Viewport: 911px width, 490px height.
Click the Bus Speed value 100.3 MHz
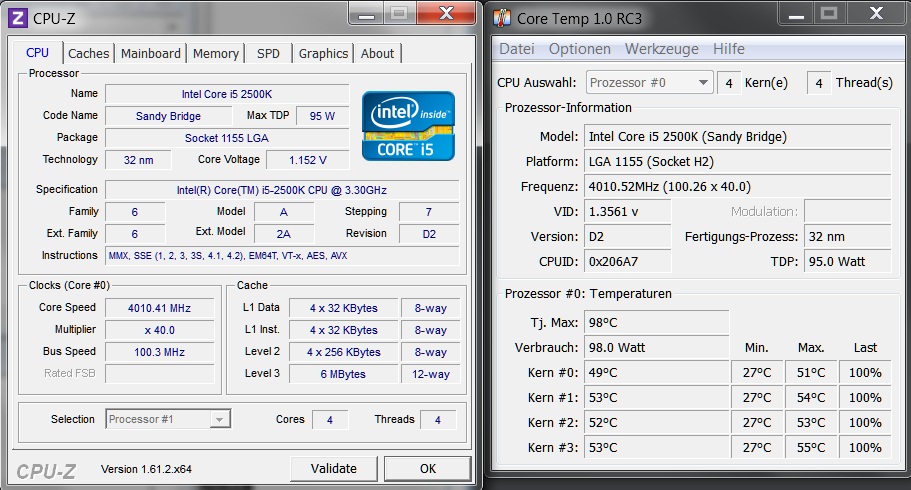(159, 352)
